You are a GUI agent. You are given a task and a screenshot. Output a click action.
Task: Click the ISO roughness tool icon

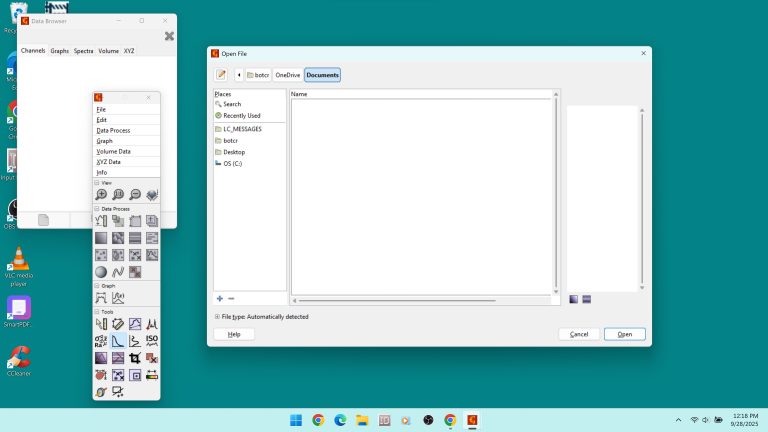click(152, 340)
